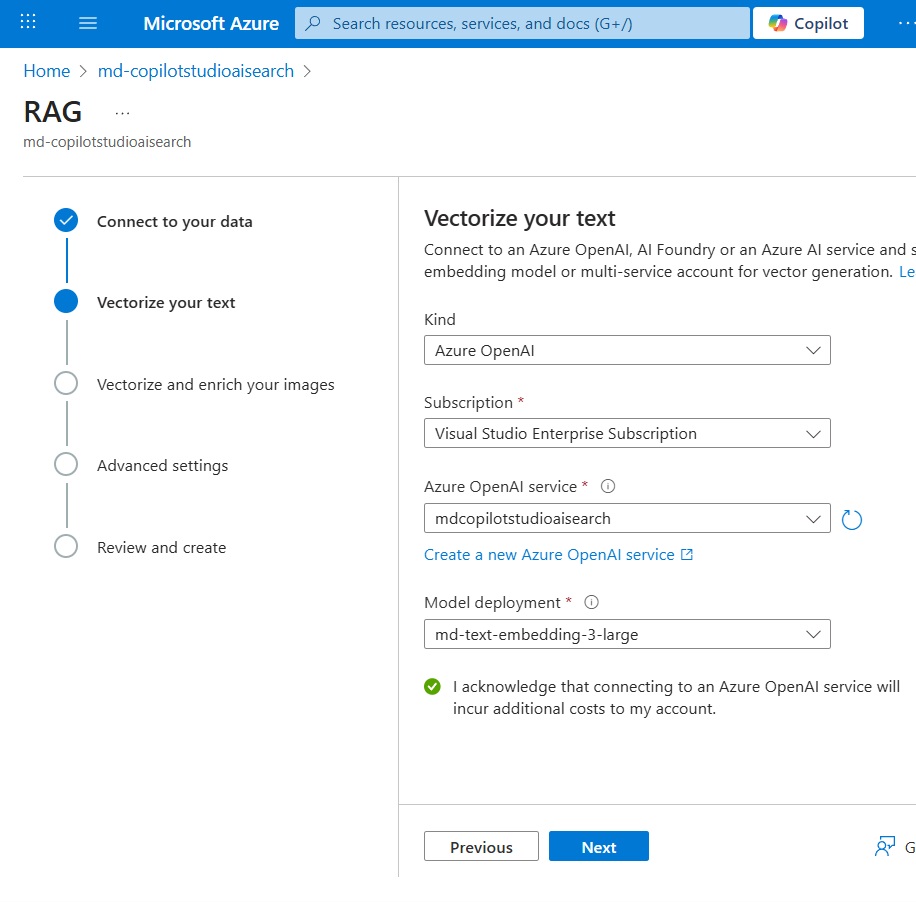This screenshot has height=902, width=916.
Task: Toggle the additional costs acknowledgment checkbox
Action: 432,686
